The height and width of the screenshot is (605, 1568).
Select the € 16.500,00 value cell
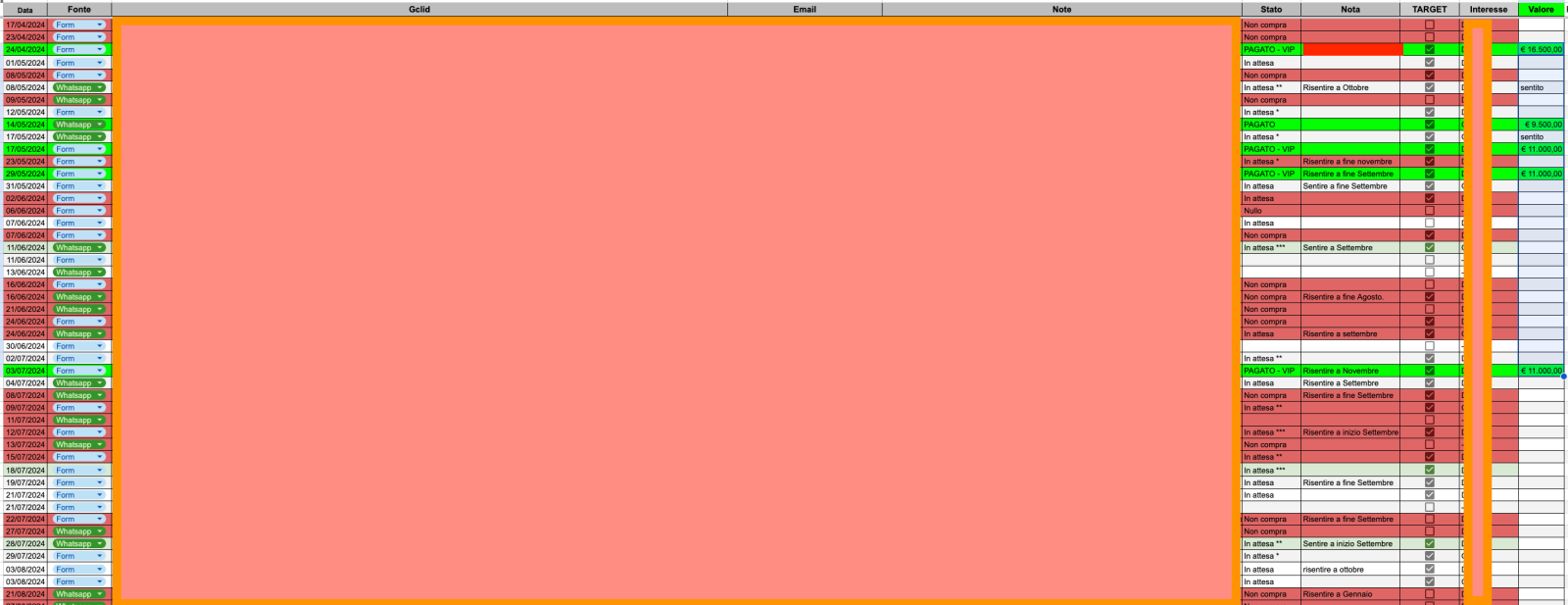tap(1541, 49)
